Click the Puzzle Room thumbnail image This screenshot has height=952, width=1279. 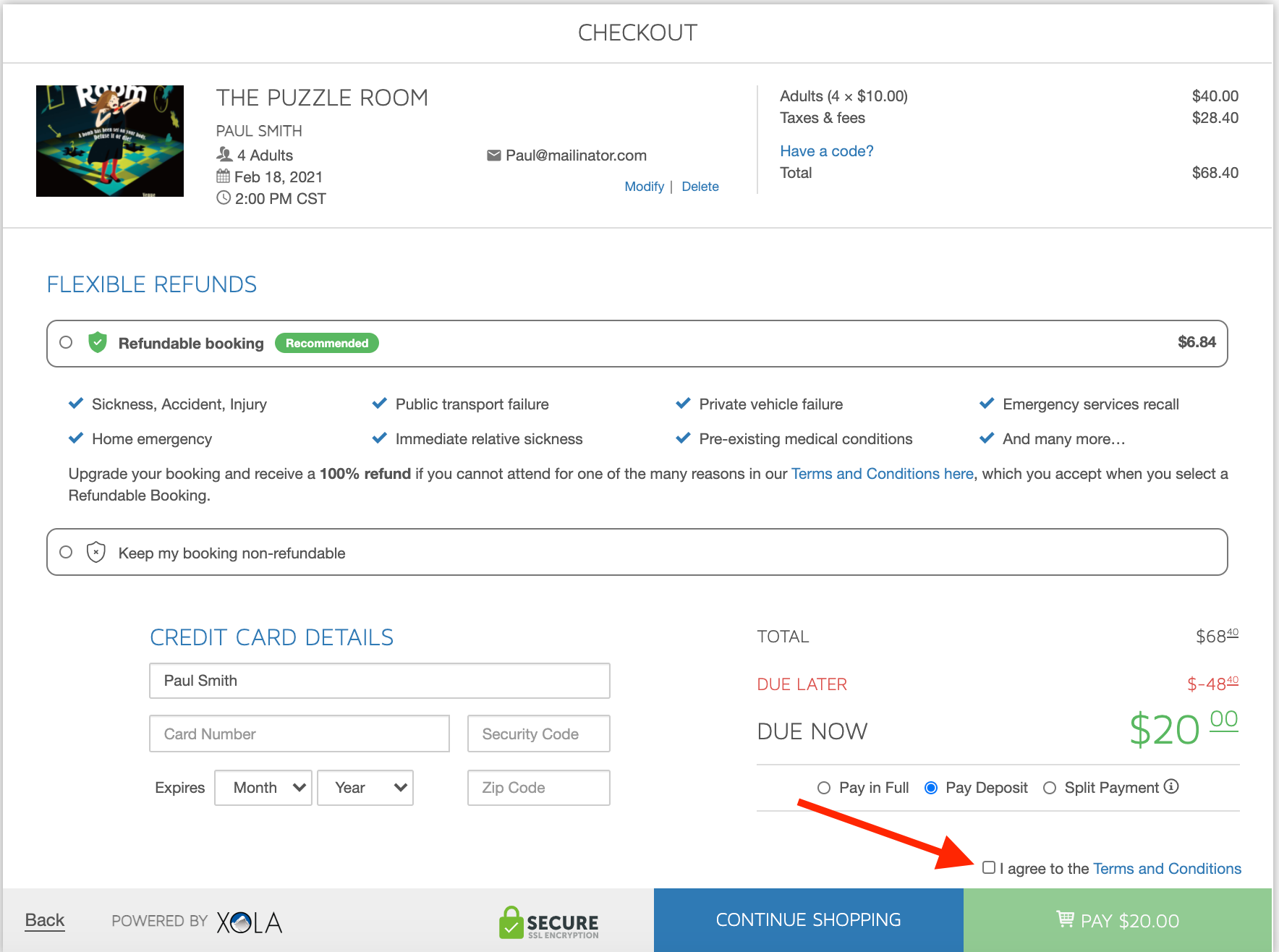click(110, 141)
